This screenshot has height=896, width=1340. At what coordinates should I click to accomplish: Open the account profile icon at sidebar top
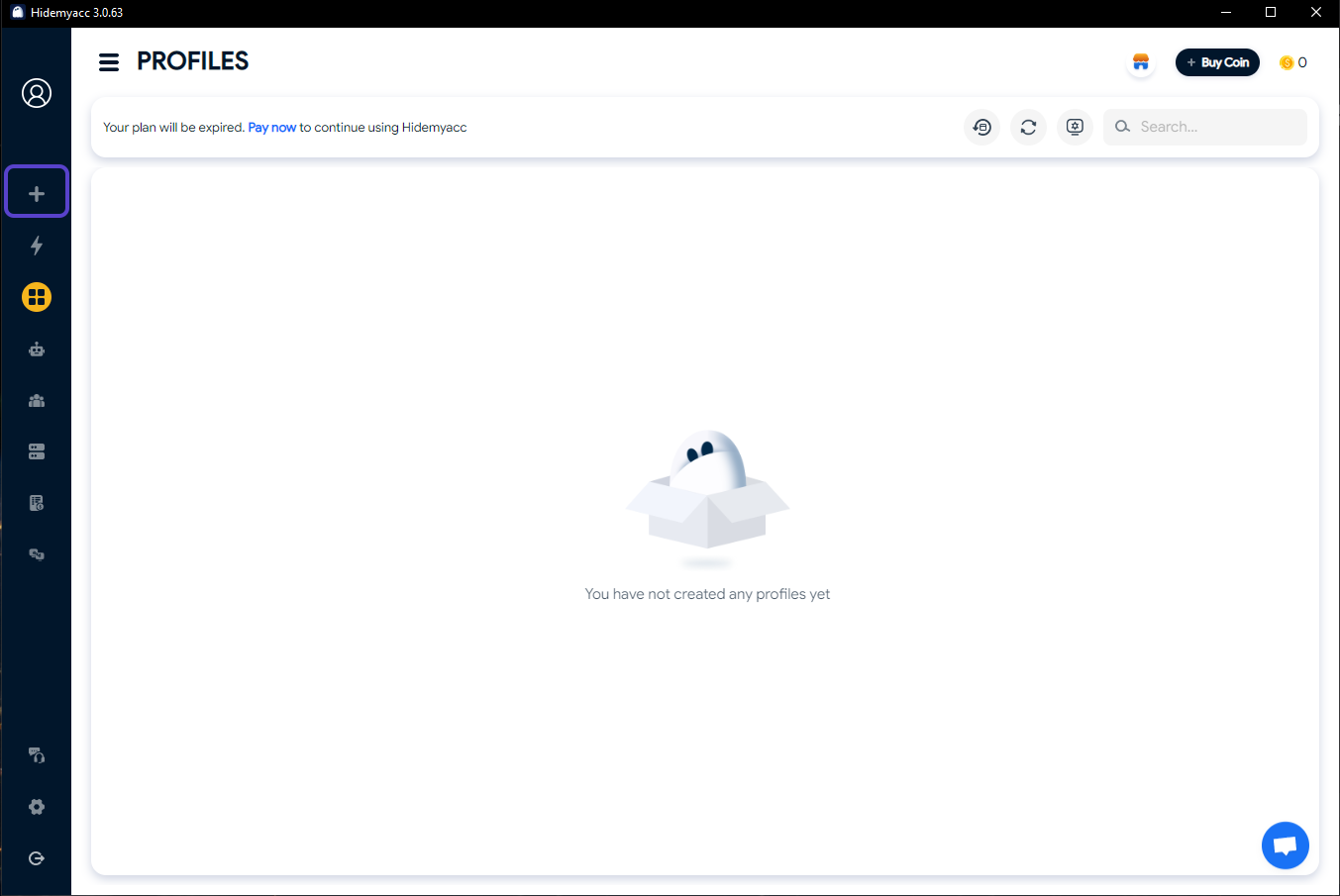[x=37, y=92]
